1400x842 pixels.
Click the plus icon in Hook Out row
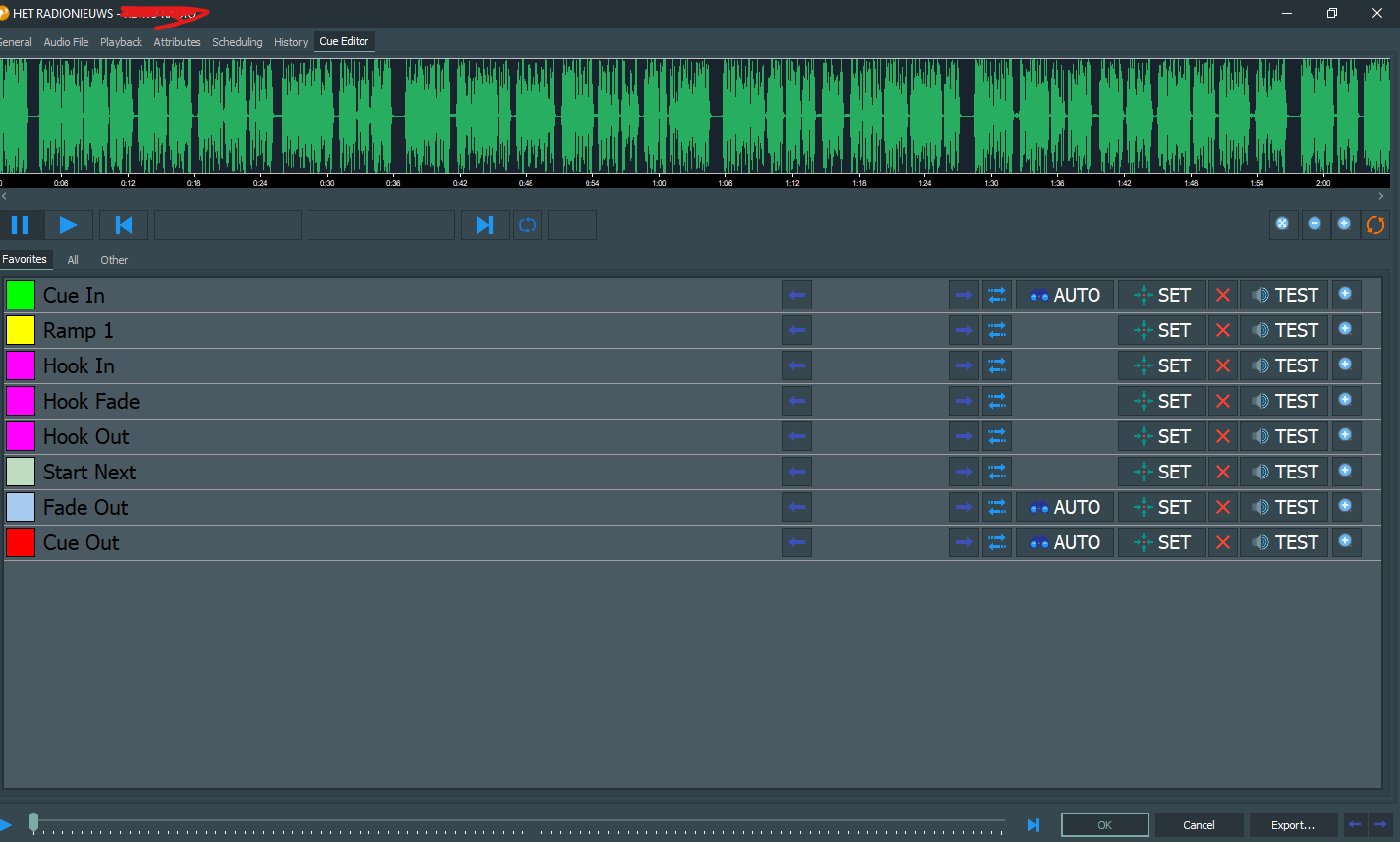click(1346, 435)
